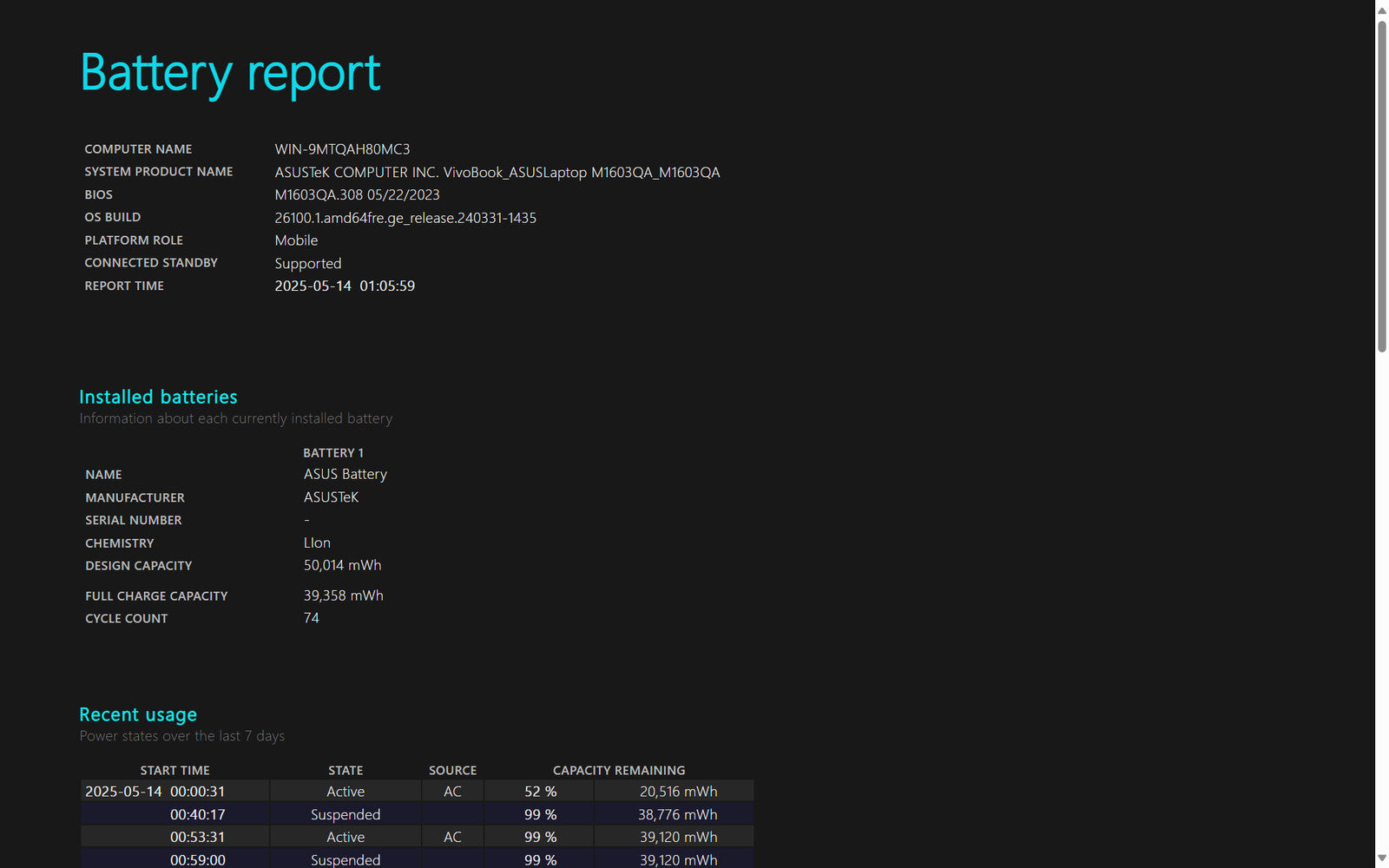
Task: Click the SOURCE column header
Action: [x=452, y=771]
